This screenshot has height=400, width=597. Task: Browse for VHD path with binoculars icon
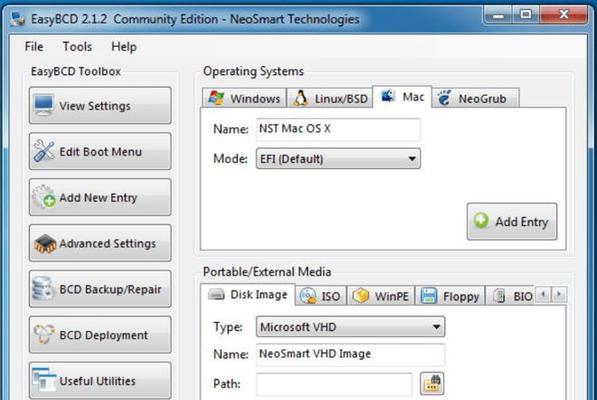(432, 384)
